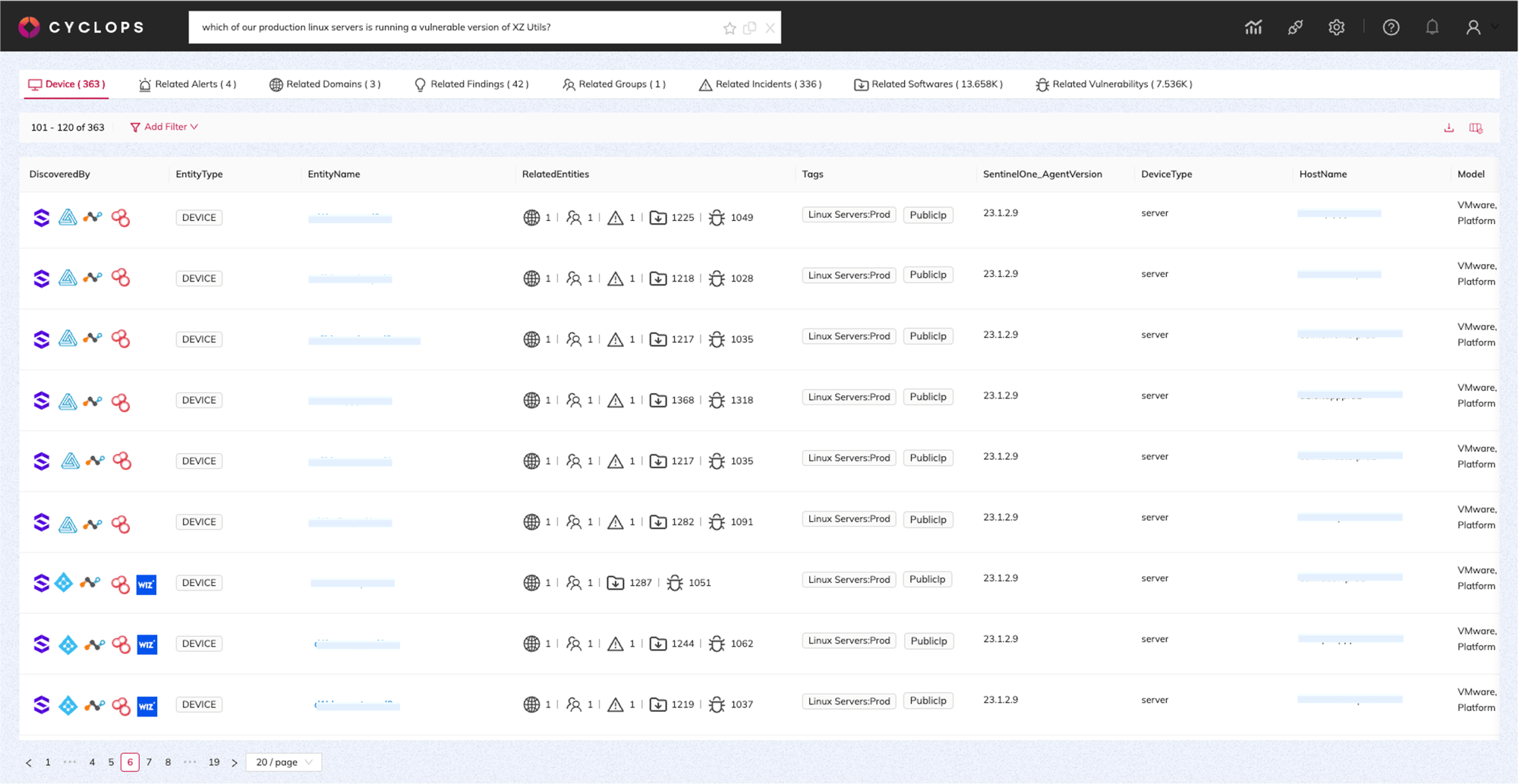The width and height of the screenshot is (1519, 784).
Task: Click the Wiz discovery icon on the bottom row
Action: click(147, 705)
